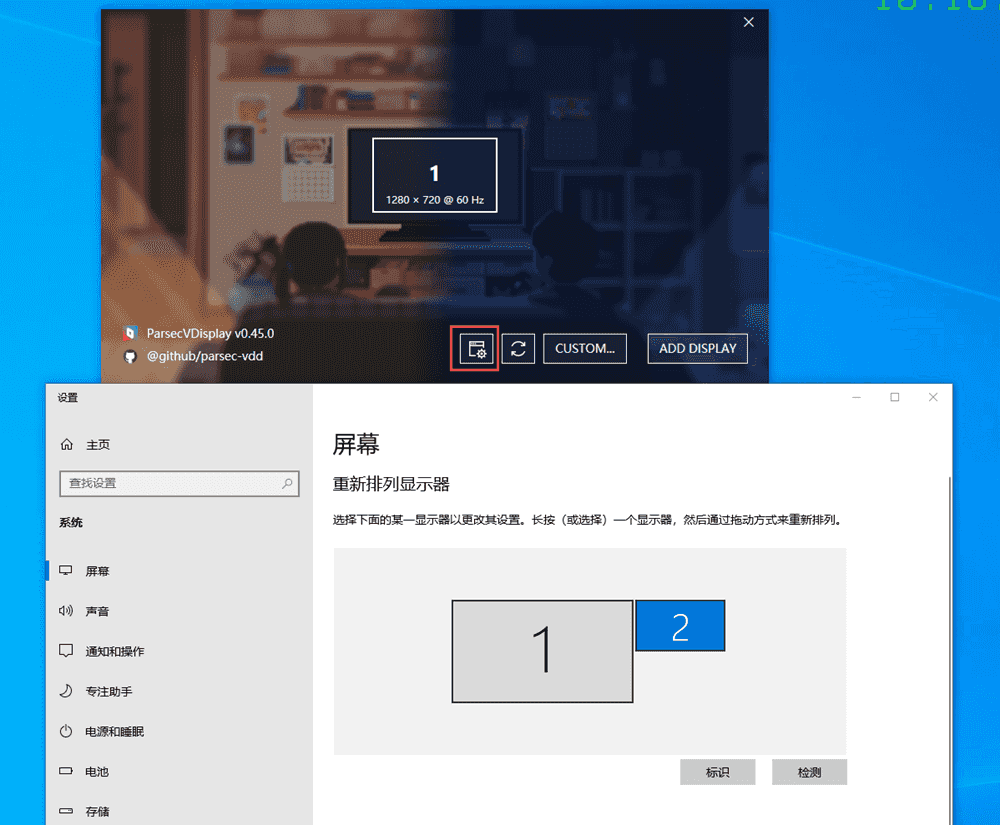Select monitor 2 in display arrangement

pos(680,626)
